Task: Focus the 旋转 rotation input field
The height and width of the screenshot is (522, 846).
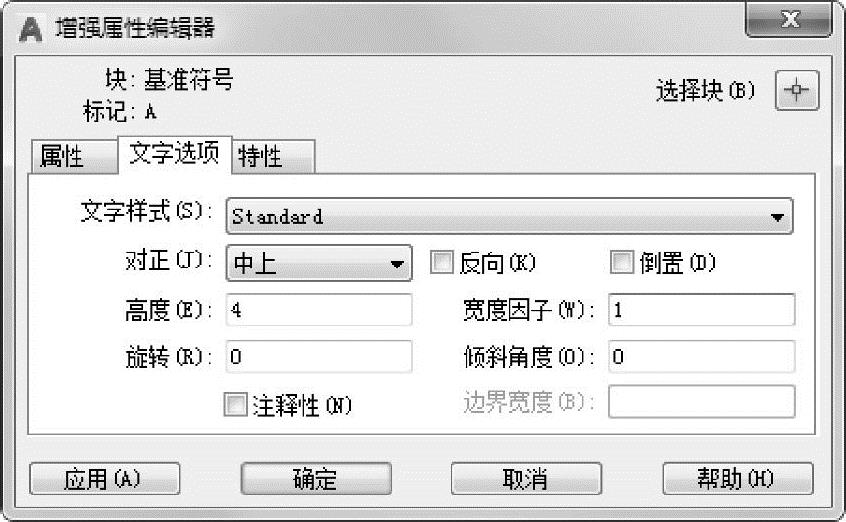Action: pos(319,357)
